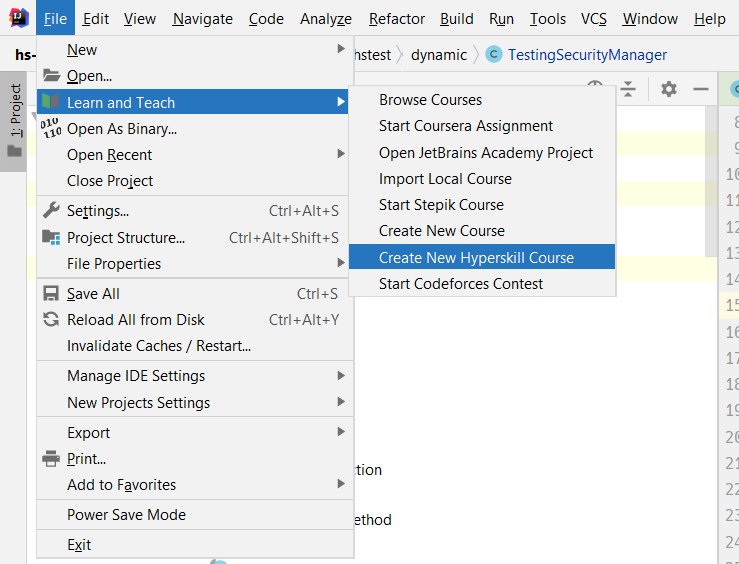Click line number 15 in the editor gutter
Image resolution: width=739 pixels, height=564 pixels.
(732, 304)
